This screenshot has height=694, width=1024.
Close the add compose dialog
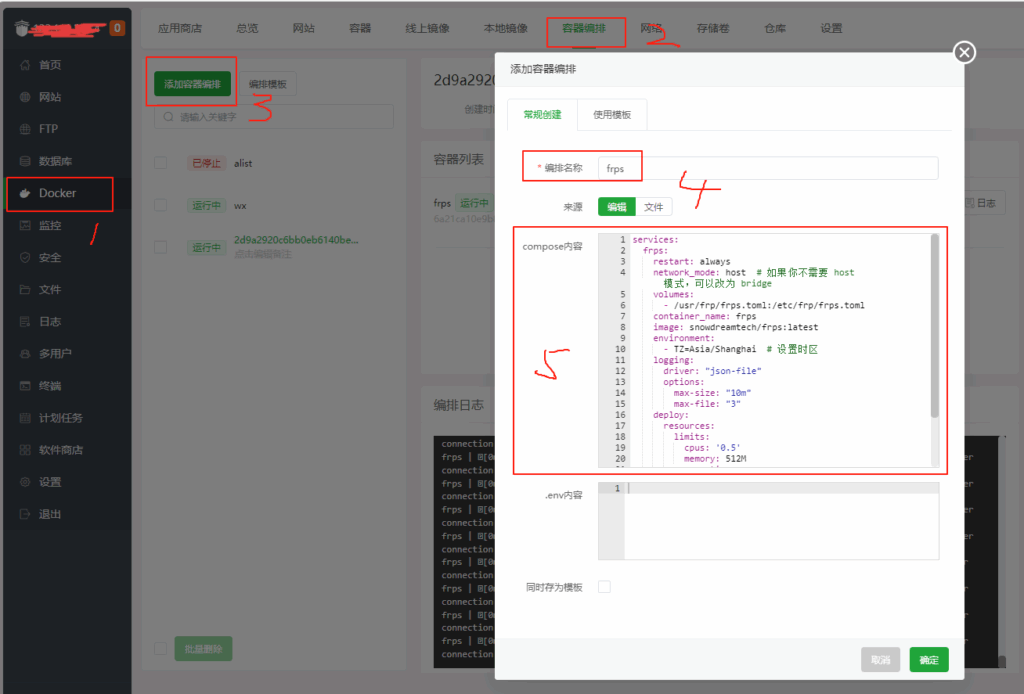point(964,53)
